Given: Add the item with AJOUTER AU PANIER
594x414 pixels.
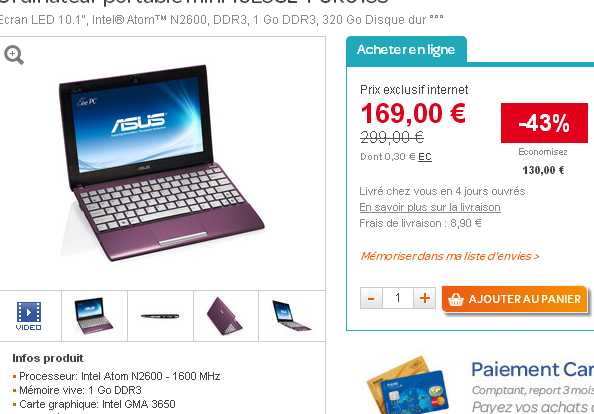Looking at the screenshot, I should pos(514,299).
